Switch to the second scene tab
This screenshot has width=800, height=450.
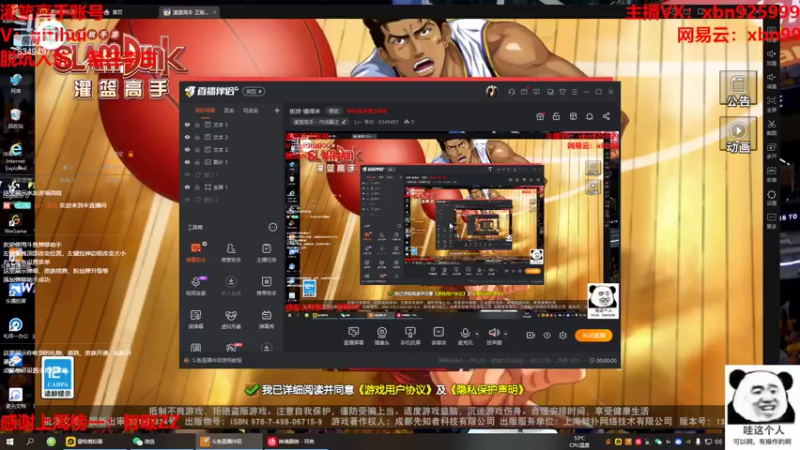pos(229,110)
